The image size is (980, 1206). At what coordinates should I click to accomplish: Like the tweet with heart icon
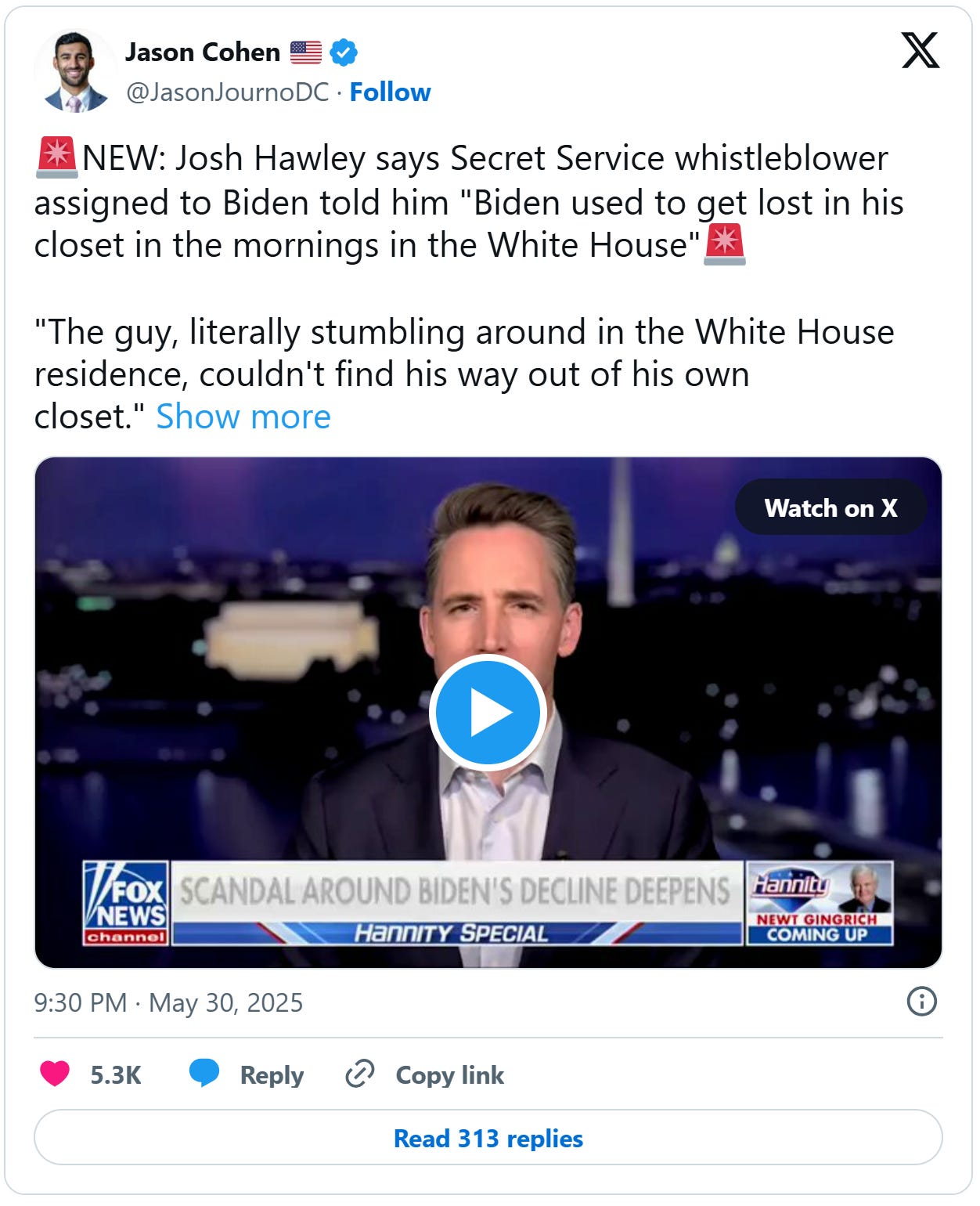[55, 1074]
